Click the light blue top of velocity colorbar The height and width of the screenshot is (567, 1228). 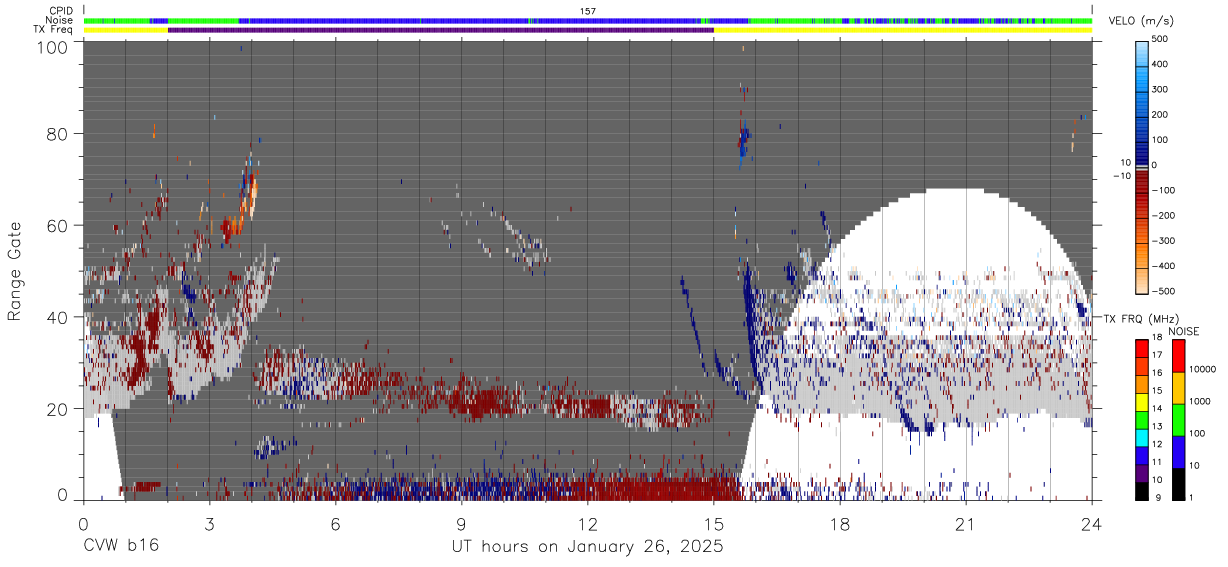tap(1143, 55)
